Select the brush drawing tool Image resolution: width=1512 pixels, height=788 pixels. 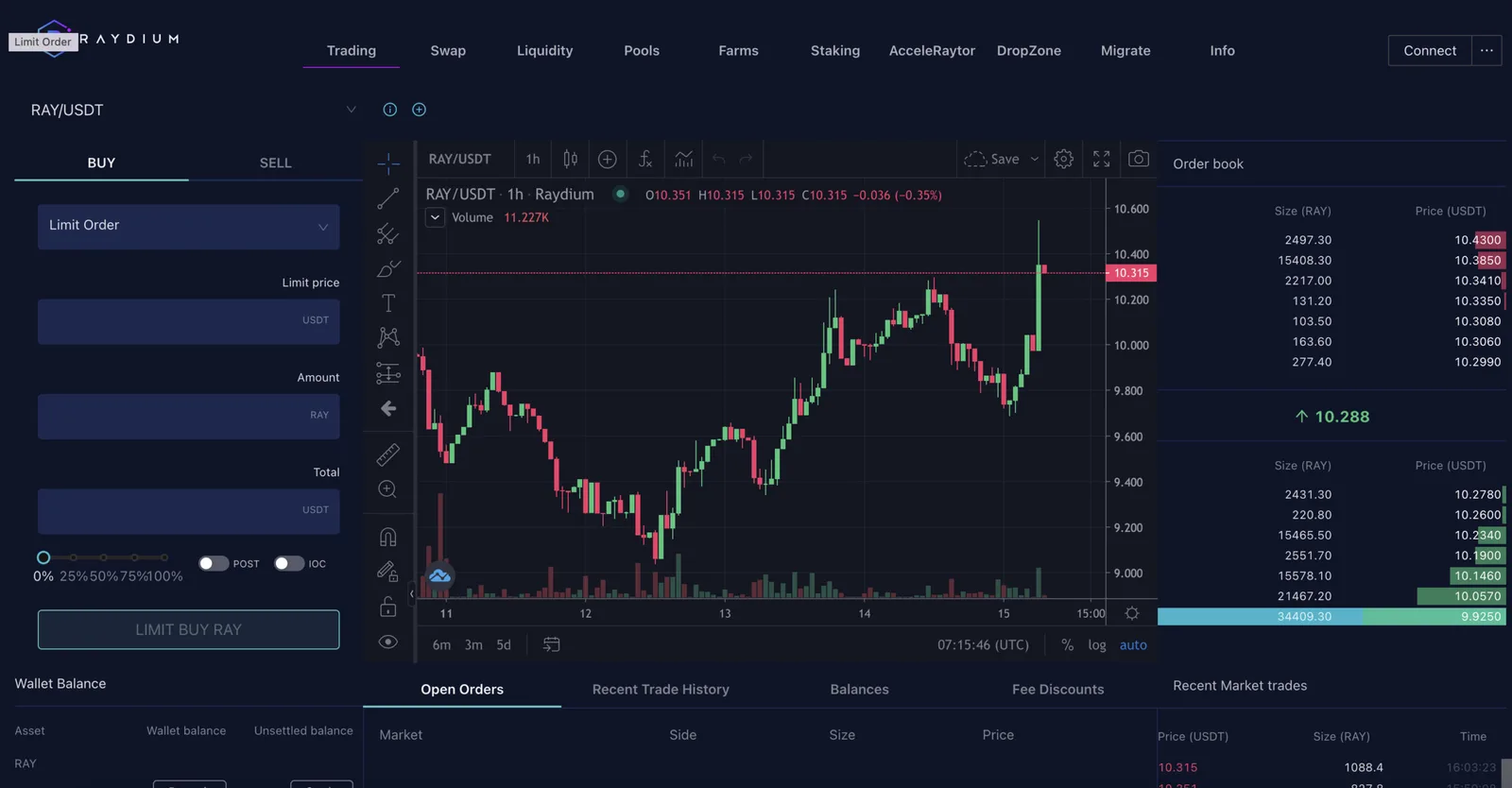tap(387, 268)
